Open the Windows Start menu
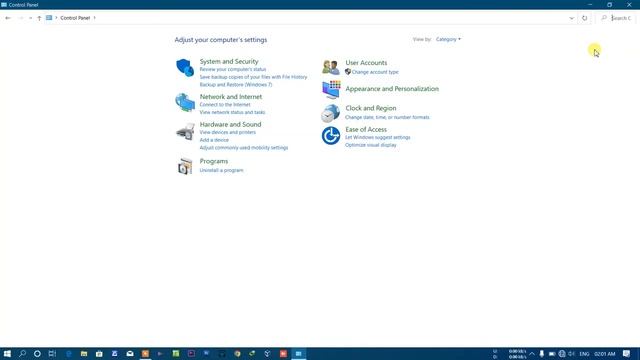The height and width of the screenshot is (360, 640). click(x=7, y=353)
